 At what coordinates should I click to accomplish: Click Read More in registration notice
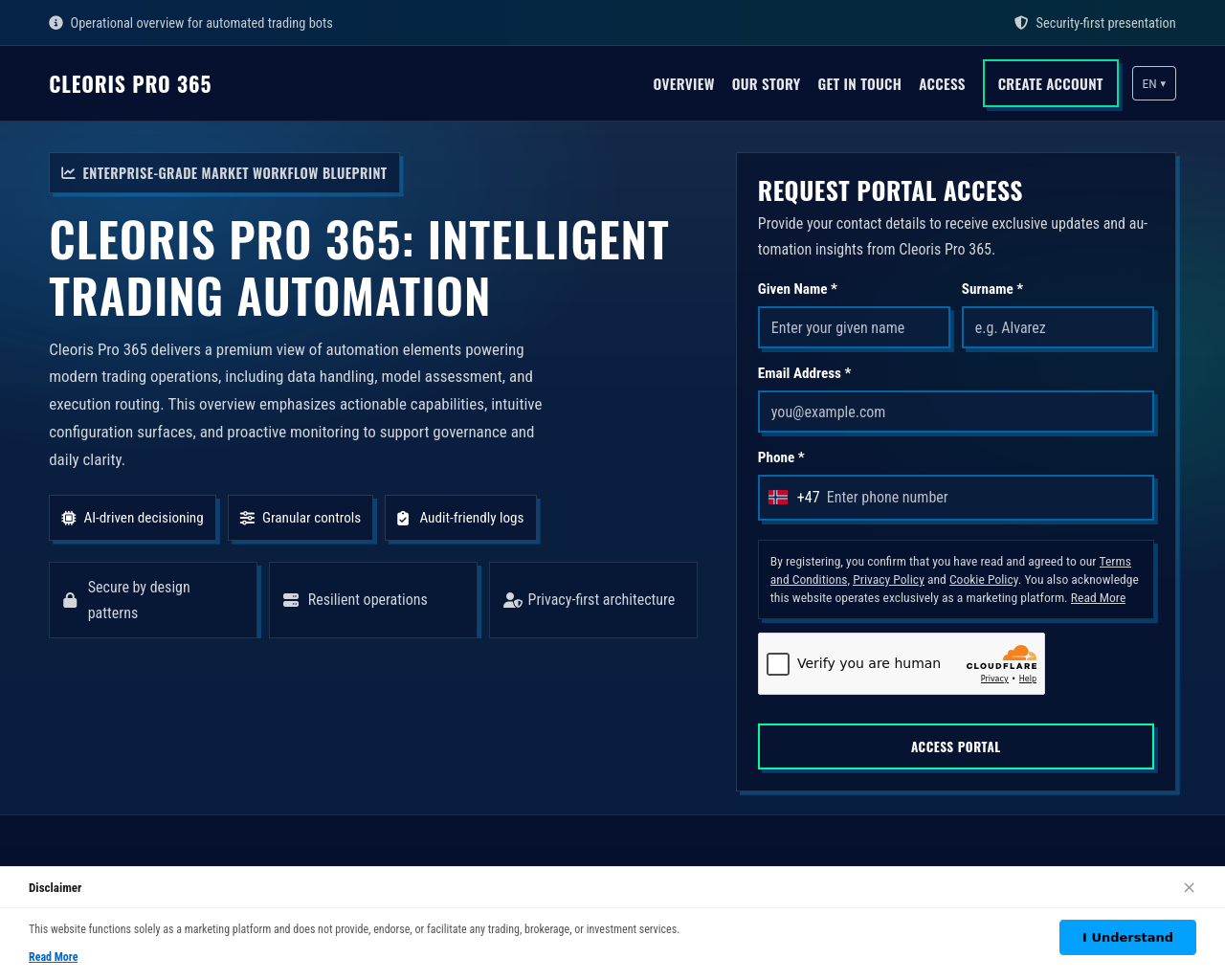[1098, 598]
